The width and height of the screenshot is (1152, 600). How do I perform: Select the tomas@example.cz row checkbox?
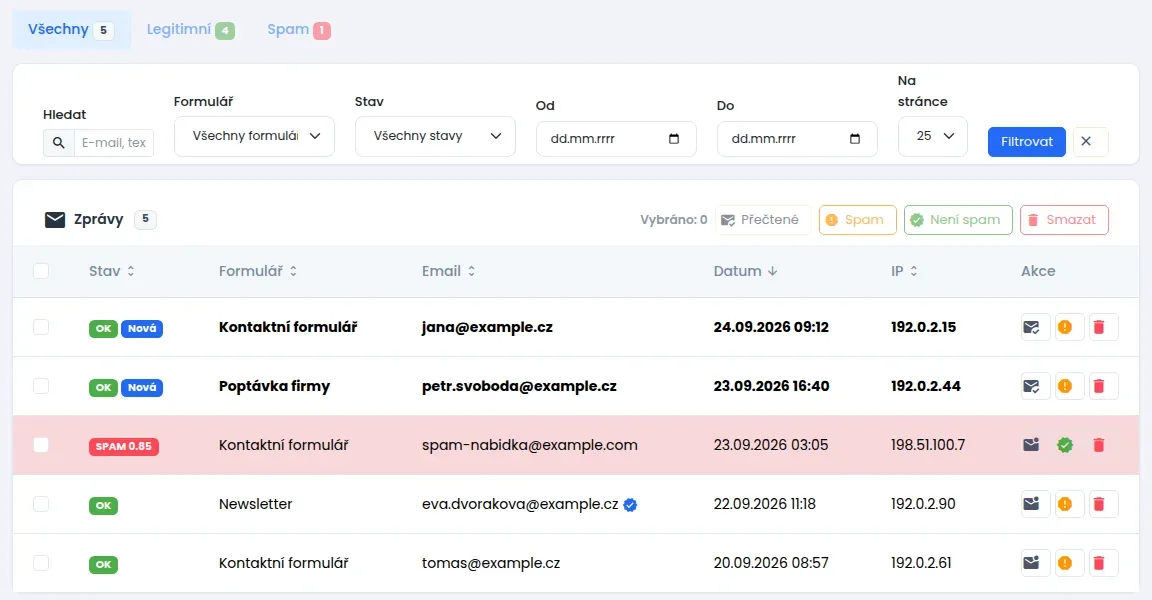(41, 563)
